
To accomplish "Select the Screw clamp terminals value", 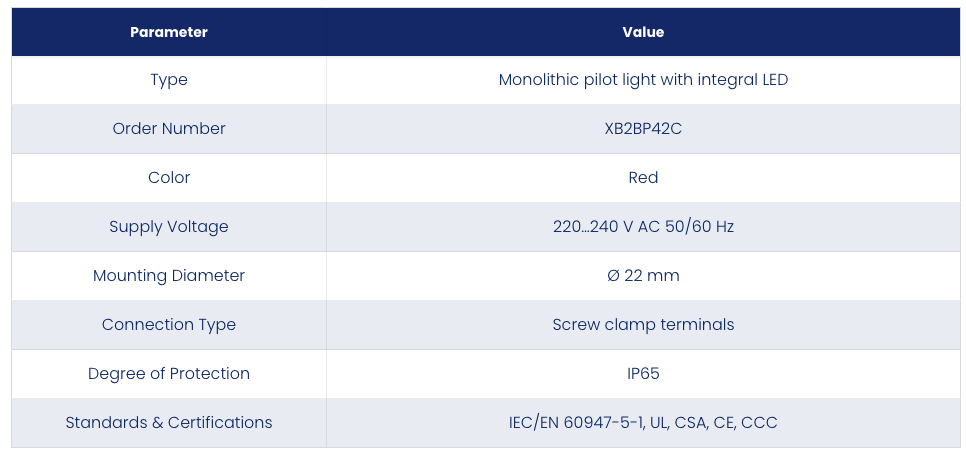I will (643, 325).
